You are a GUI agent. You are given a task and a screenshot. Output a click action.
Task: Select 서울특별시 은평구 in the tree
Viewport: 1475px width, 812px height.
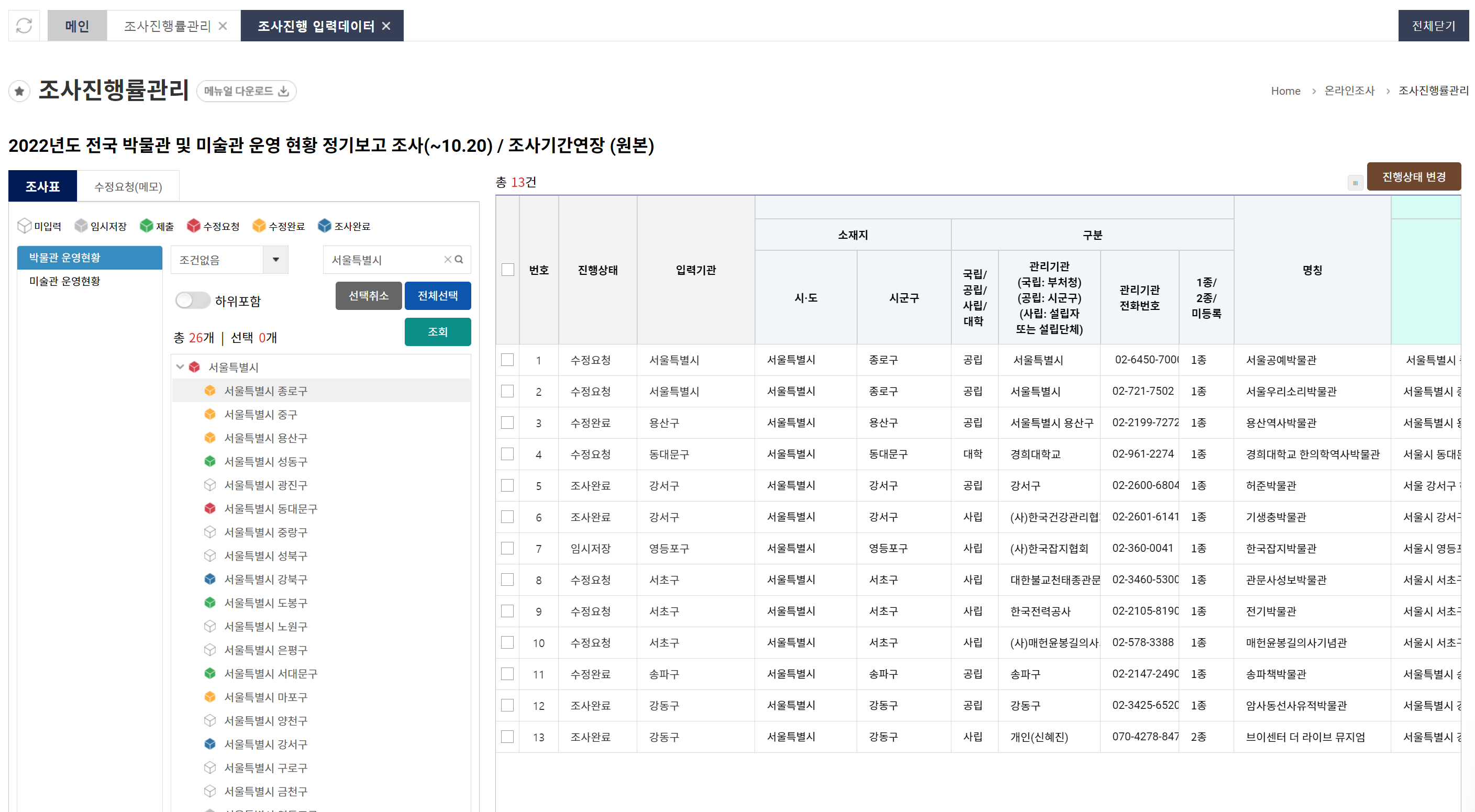[265, 651]
